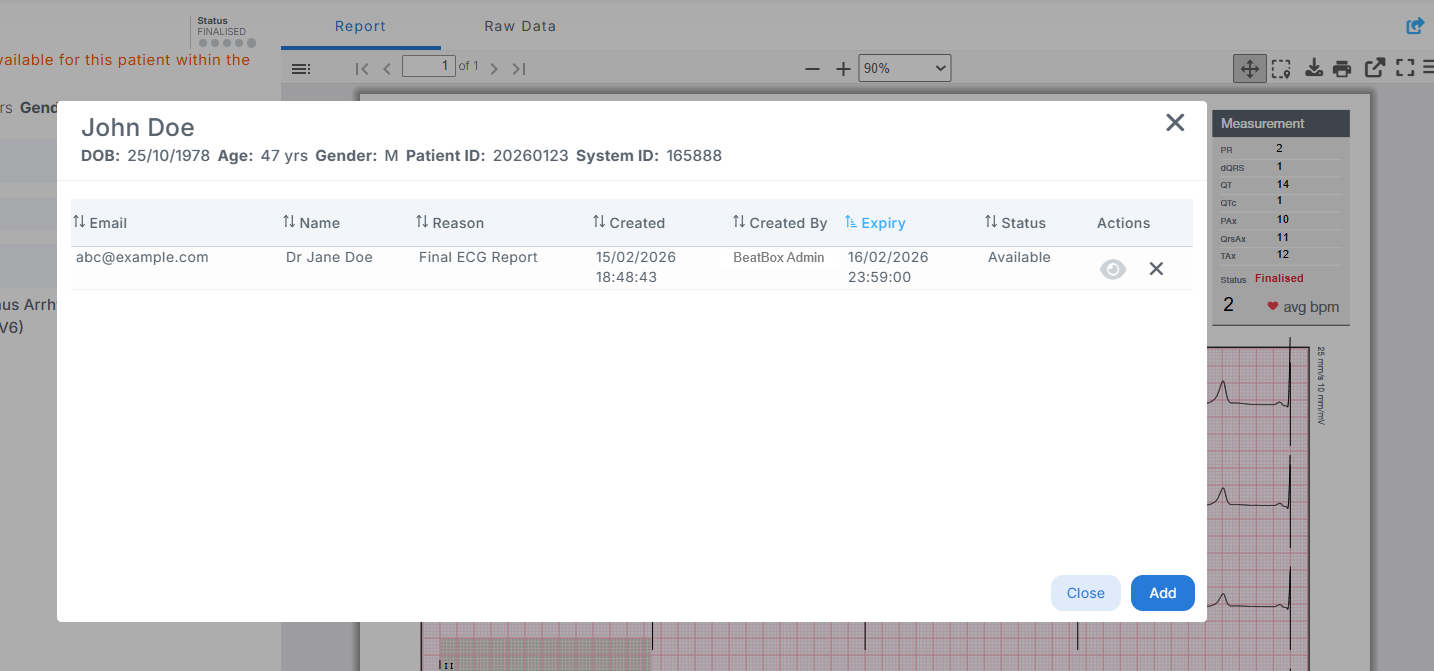
Task: Enter fullscreen view of the report
Action: tap(1404, 68)
